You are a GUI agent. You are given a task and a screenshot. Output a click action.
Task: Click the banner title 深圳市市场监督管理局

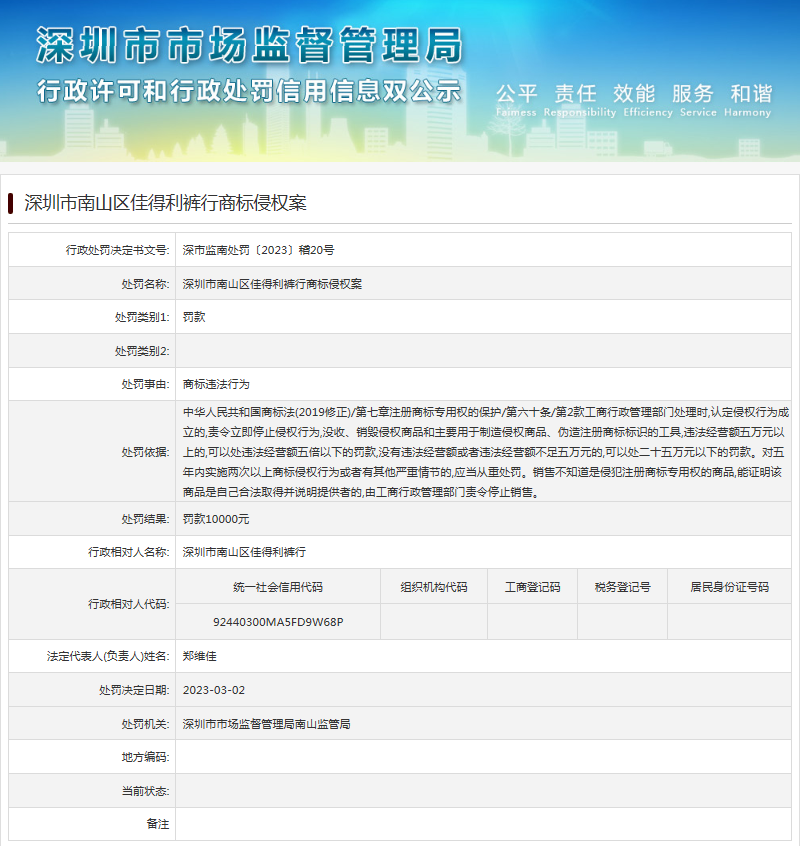250,45
